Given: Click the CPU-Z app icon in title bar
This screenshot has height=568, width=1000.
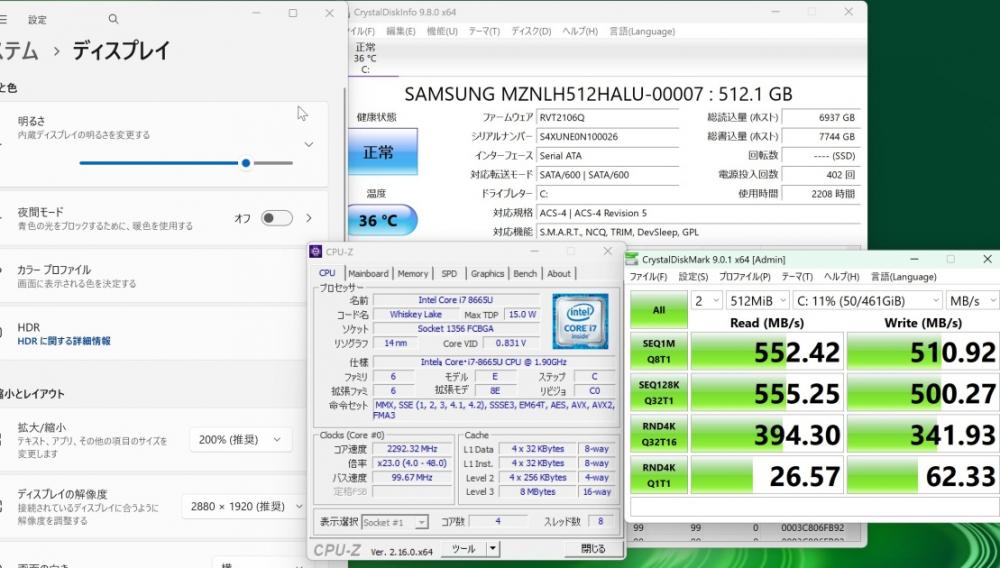Looking at the screenshot, I should (316, 251).
